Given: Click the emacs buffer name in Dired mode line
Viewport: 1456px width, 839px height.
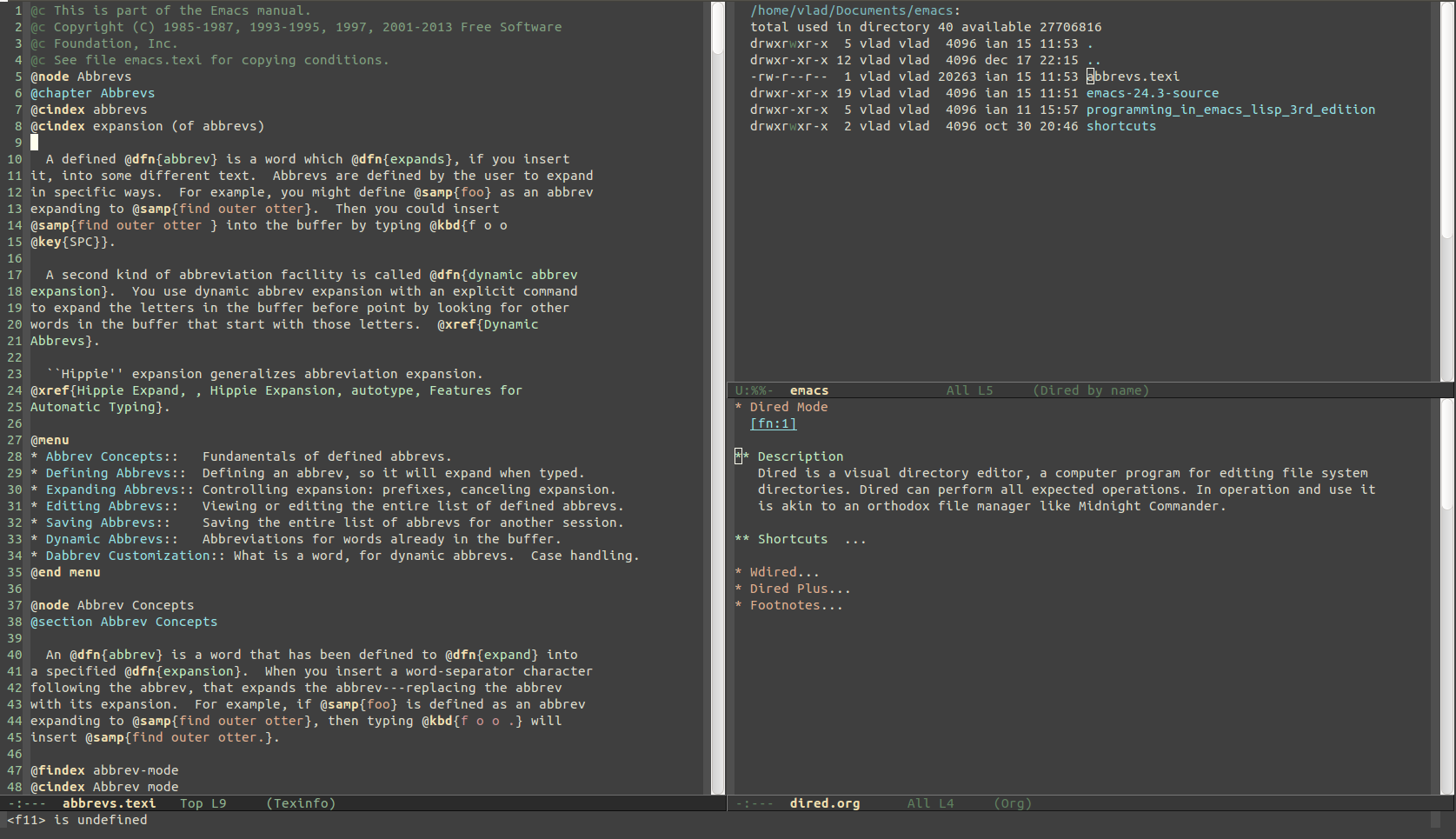Looking at the screenshot, I should point(809,390).
